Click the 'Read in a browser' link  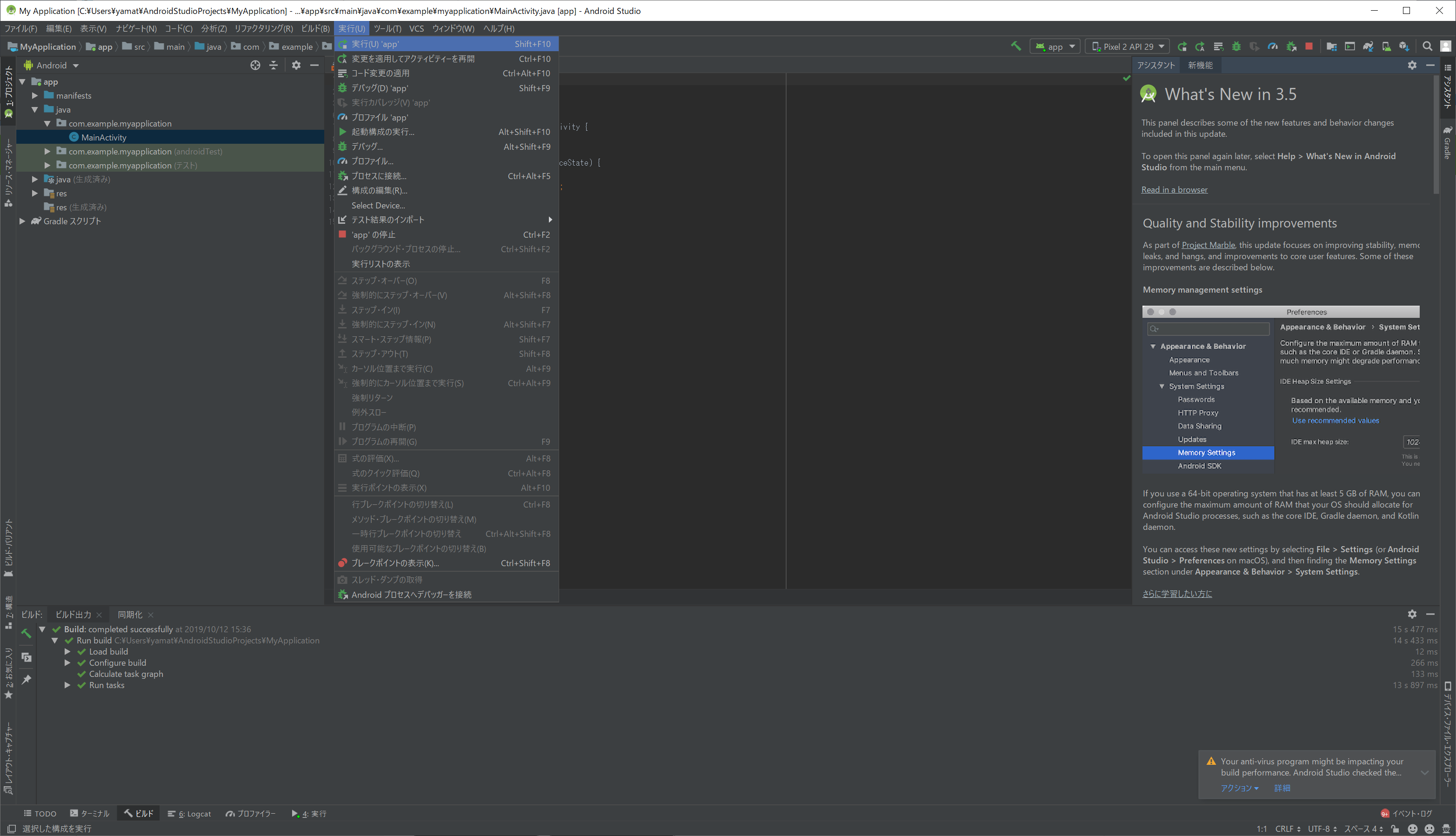1174,189
